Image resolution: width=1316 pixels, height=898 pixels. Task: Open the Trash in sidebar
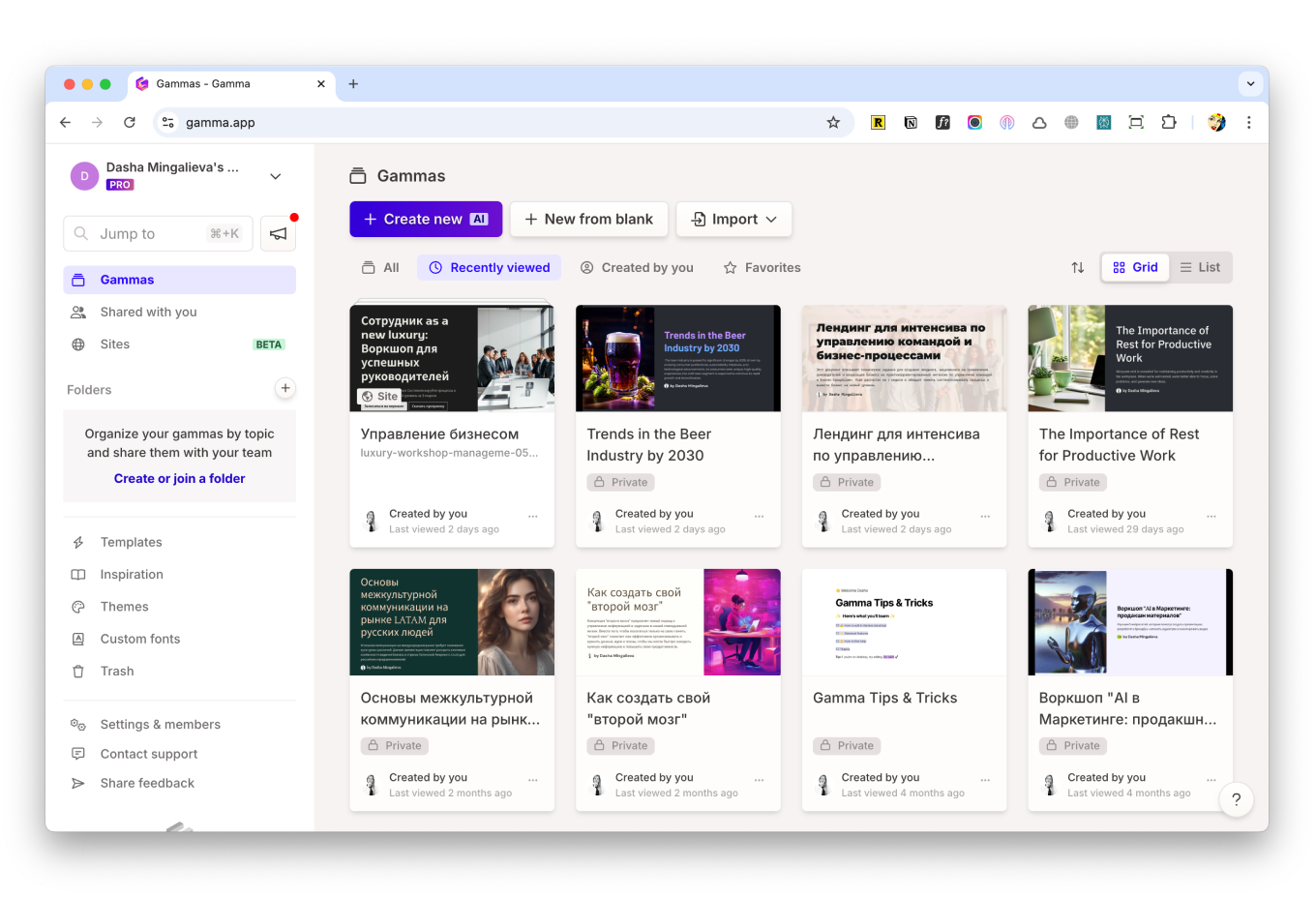pos(116,672)
